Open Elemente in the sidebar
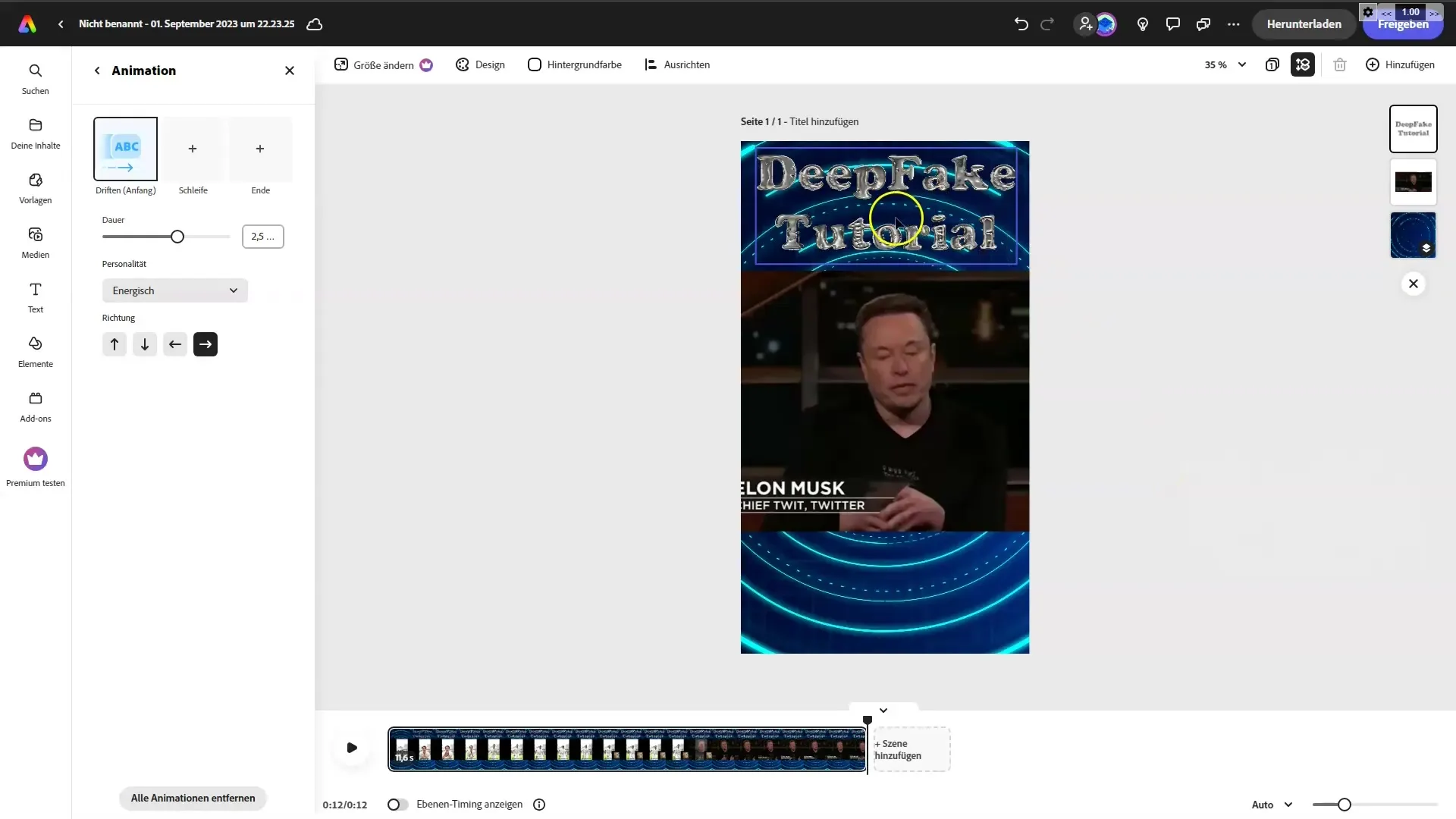The image size is (1456, 819). (x=36, y=352)
